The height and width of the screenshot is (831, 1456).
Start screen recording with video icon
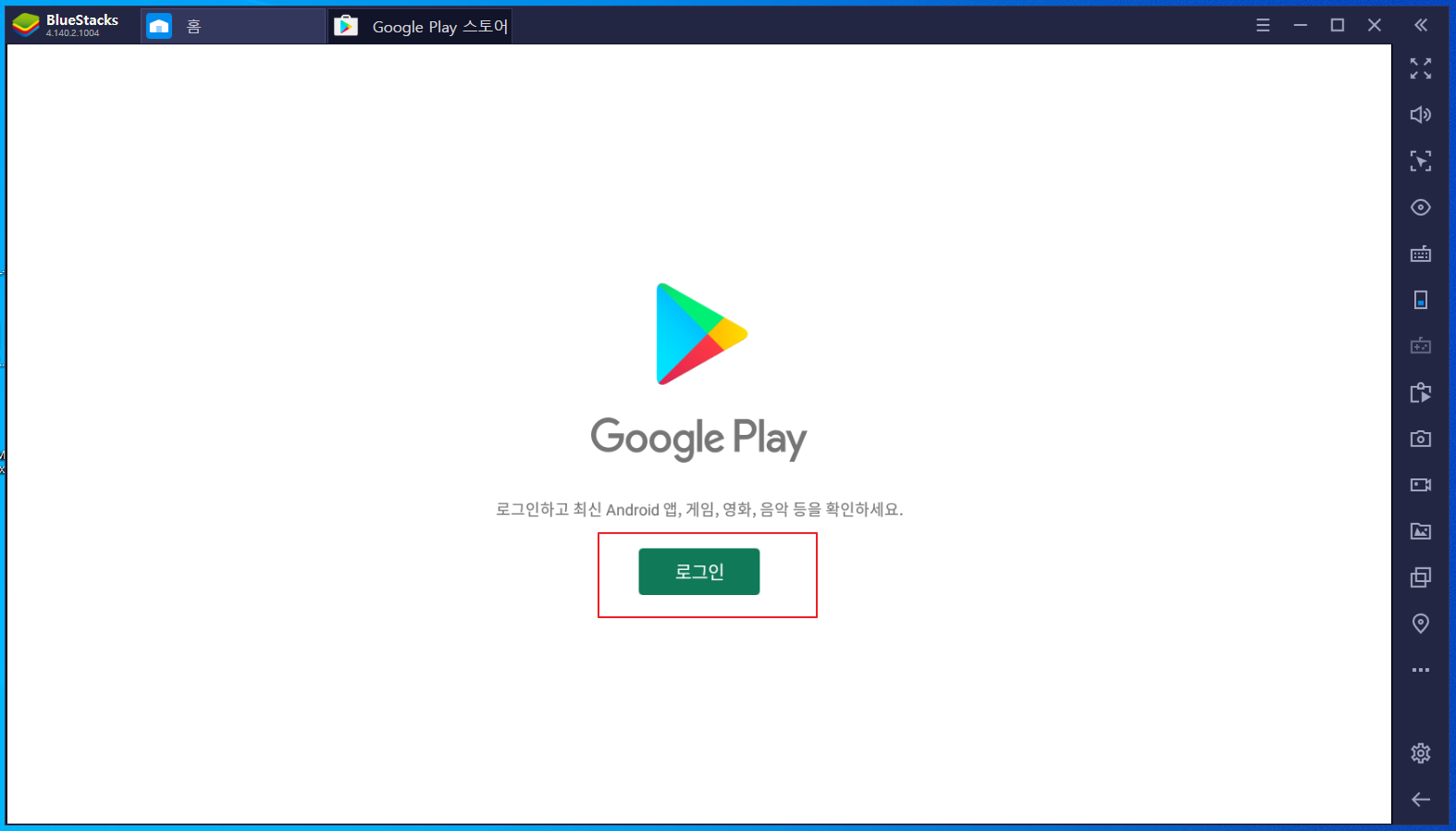click(x=1421, y=485)
